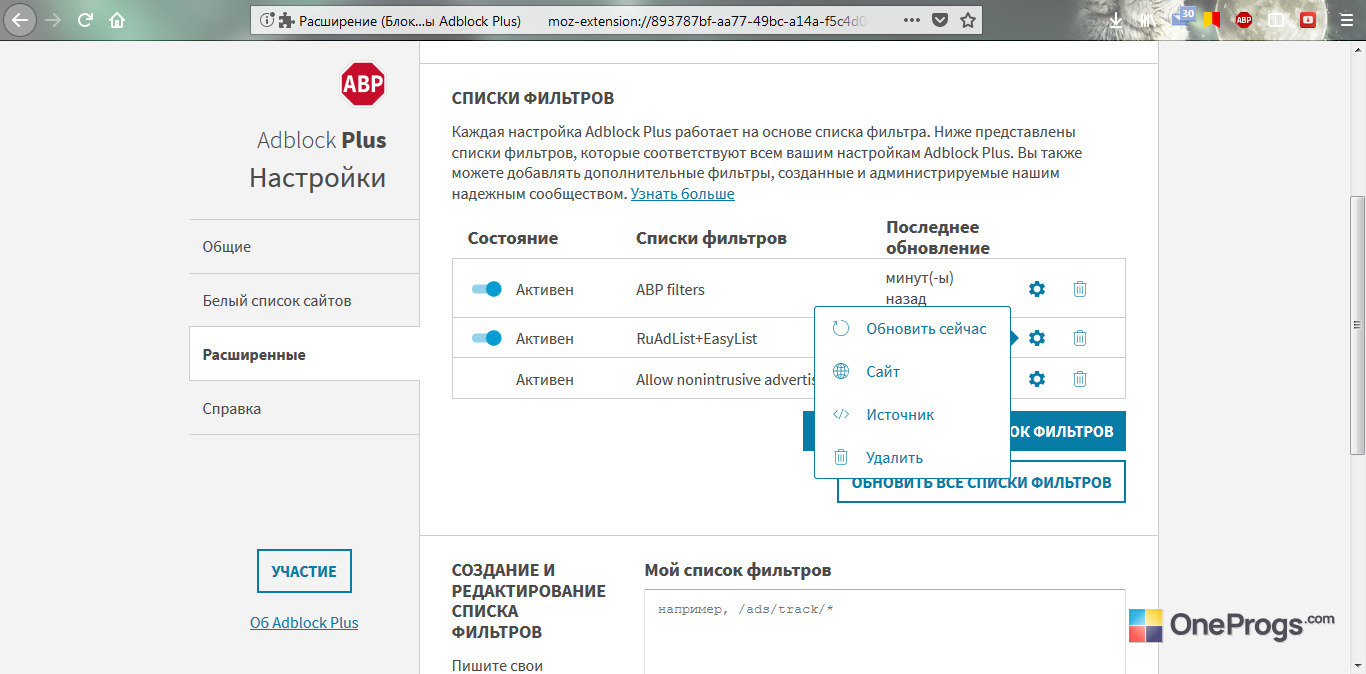Open Белый список сайтов tab
This screenshot has height=674, width=1366.
pyautogui.click(x=304, y=301)
